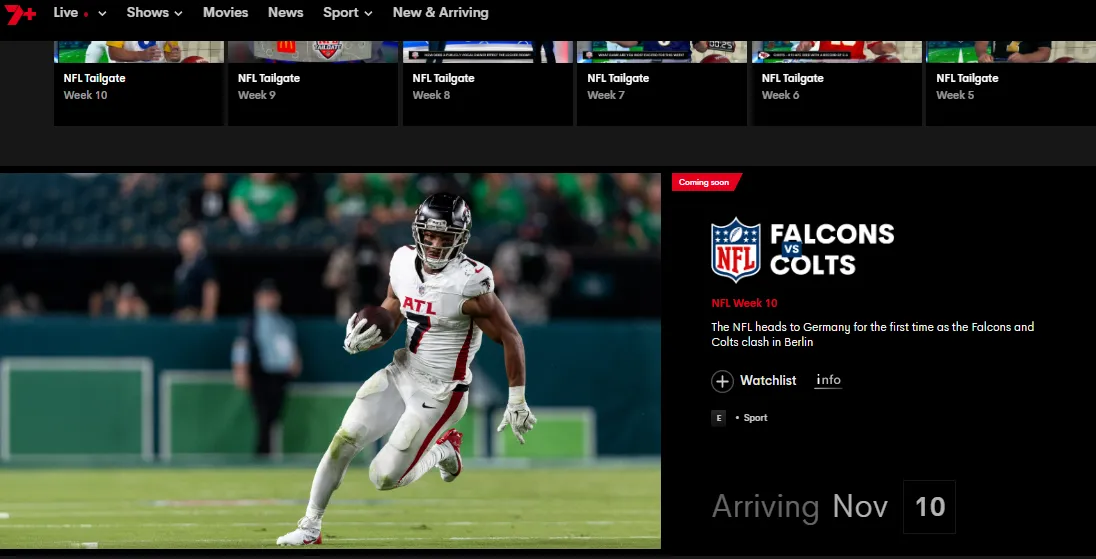Viewport: 1096px width, 559px height.
Task: Click the FALCONS VS COLTS title
Action: tap(832, 249)
